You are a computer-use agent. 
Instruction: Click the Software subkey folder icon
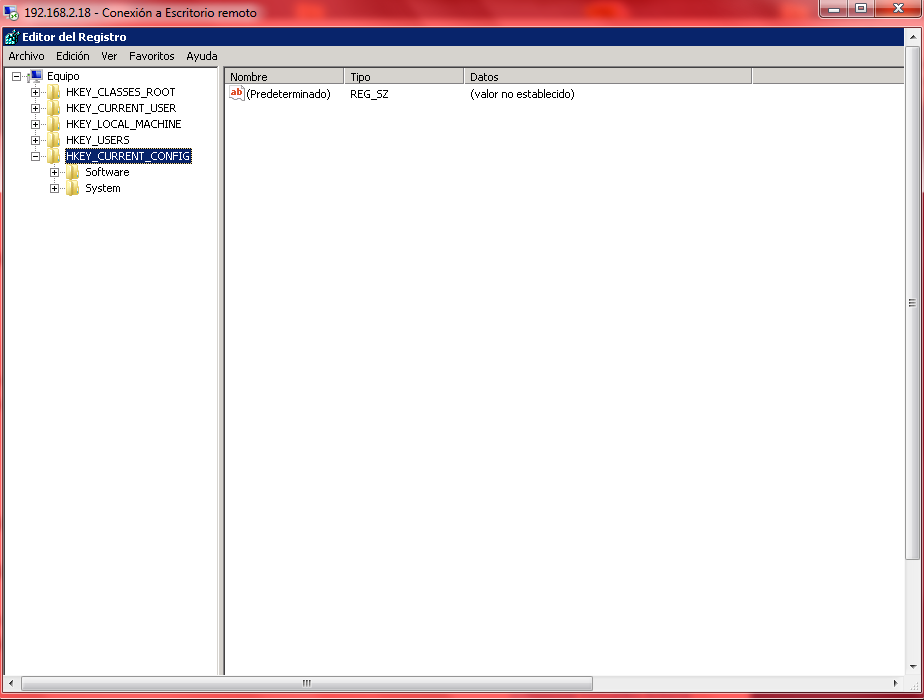[73, 172]
